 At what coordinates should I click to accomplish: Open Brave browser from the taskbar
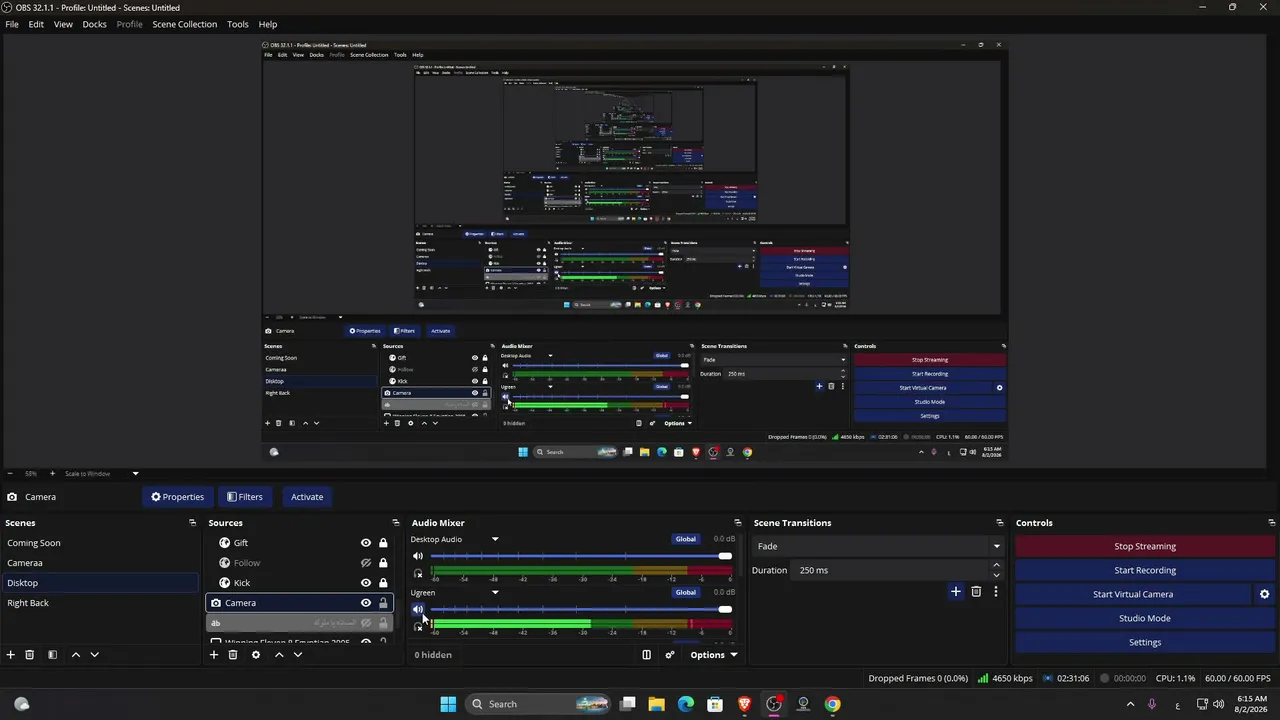click(x=744, y=704)
